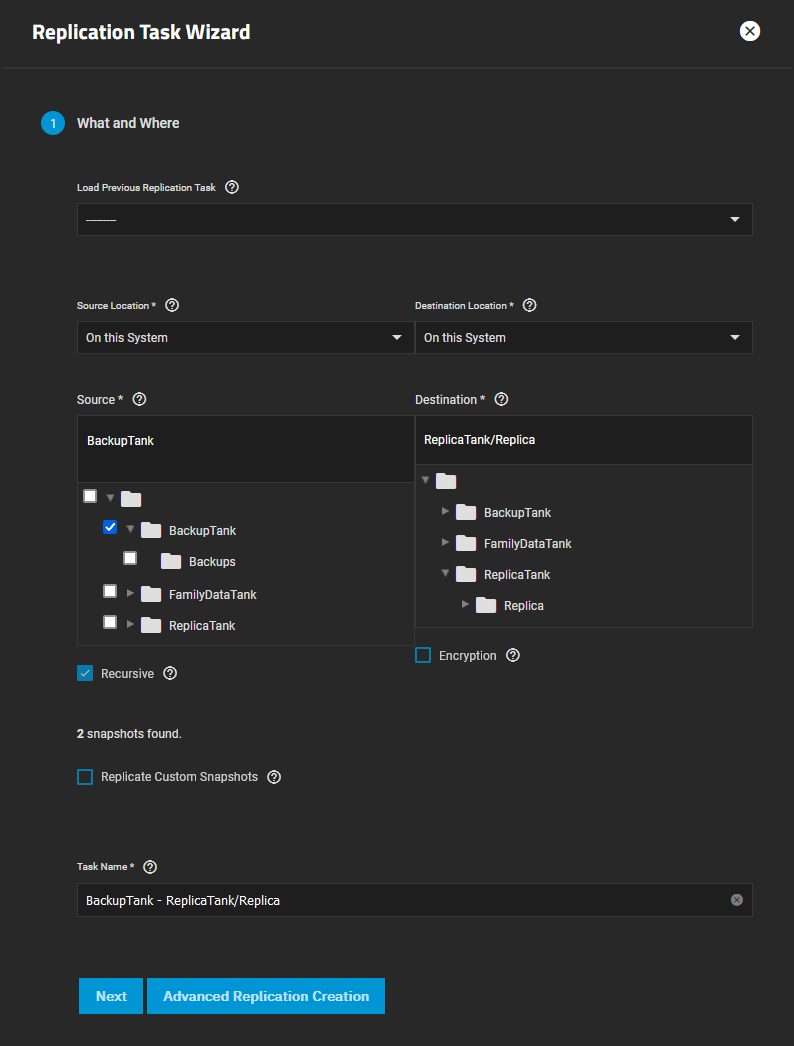Click the '2 snapshots found.' text

(129, 734)
